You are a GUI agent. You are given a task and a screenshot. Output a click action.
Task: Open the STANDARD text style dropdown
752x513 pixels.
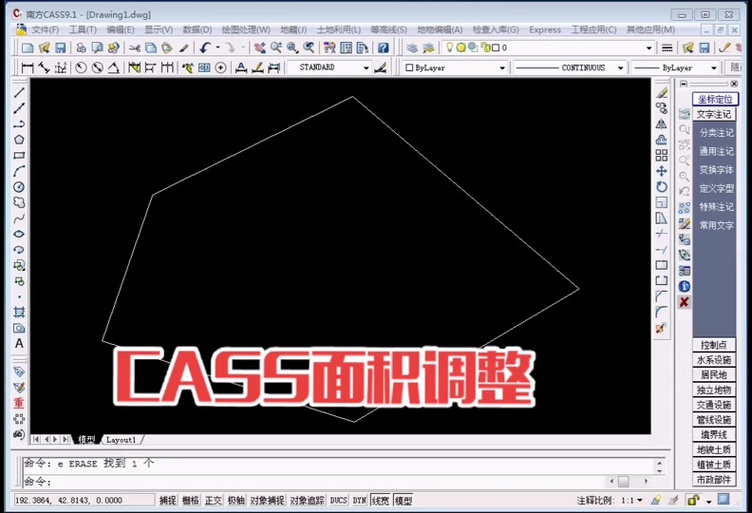tap(366, 68)
